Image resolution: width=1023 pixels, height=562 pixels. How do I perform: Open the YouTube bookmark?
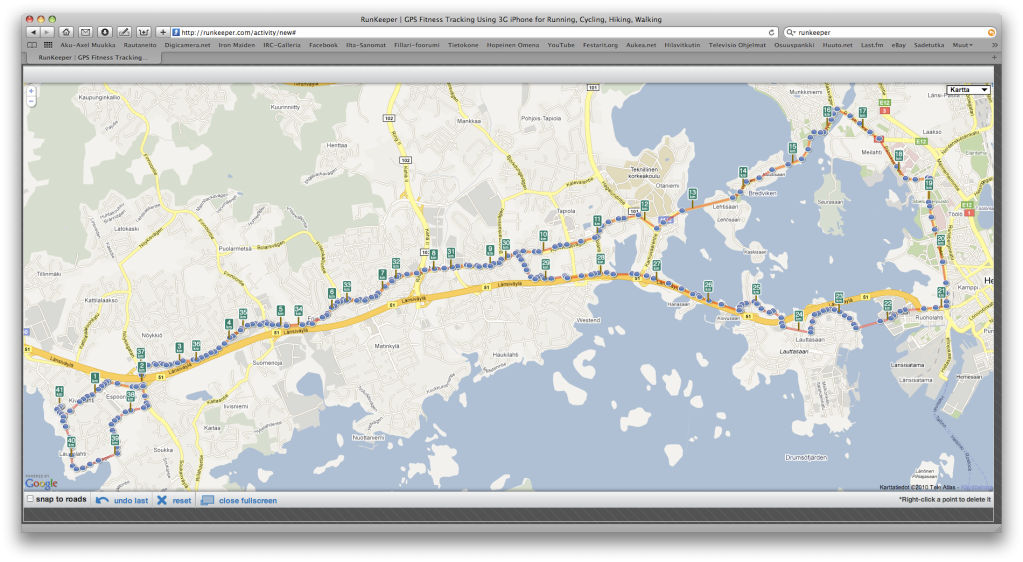pos(560,45)
